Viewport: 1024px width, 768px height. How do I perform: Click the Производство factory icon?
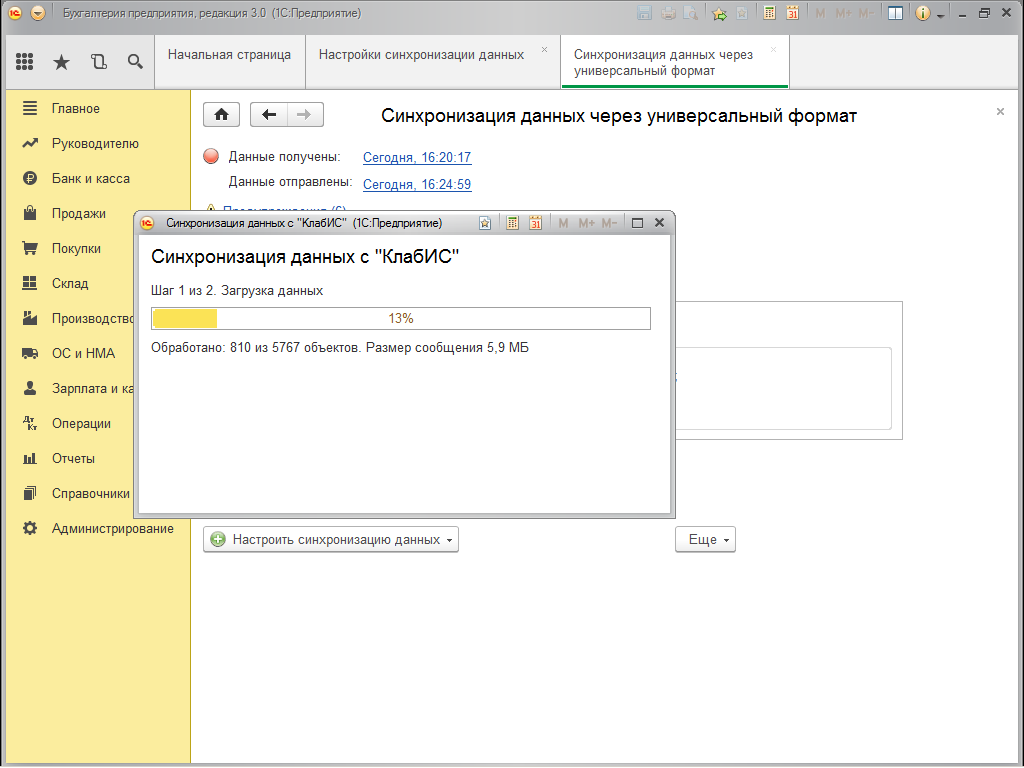(x=30, y=318)
